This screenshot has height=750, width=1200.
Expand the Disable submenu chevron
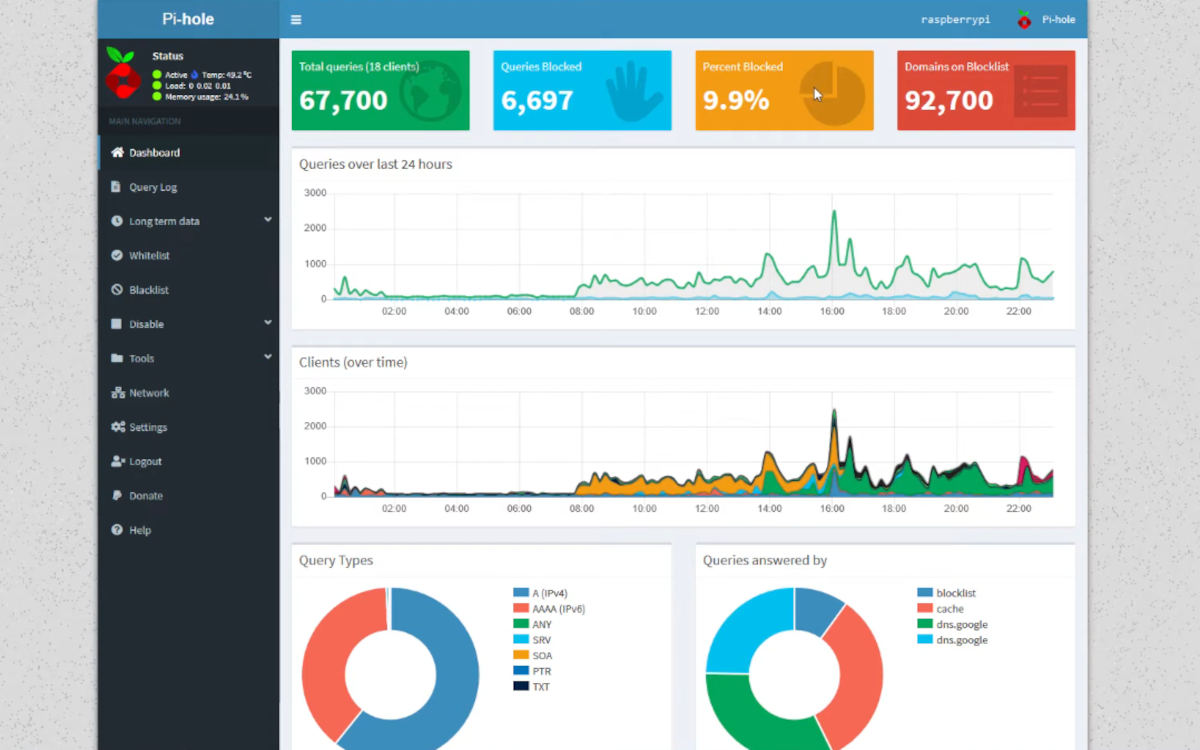pyautogui.click(x=268, y=323)
